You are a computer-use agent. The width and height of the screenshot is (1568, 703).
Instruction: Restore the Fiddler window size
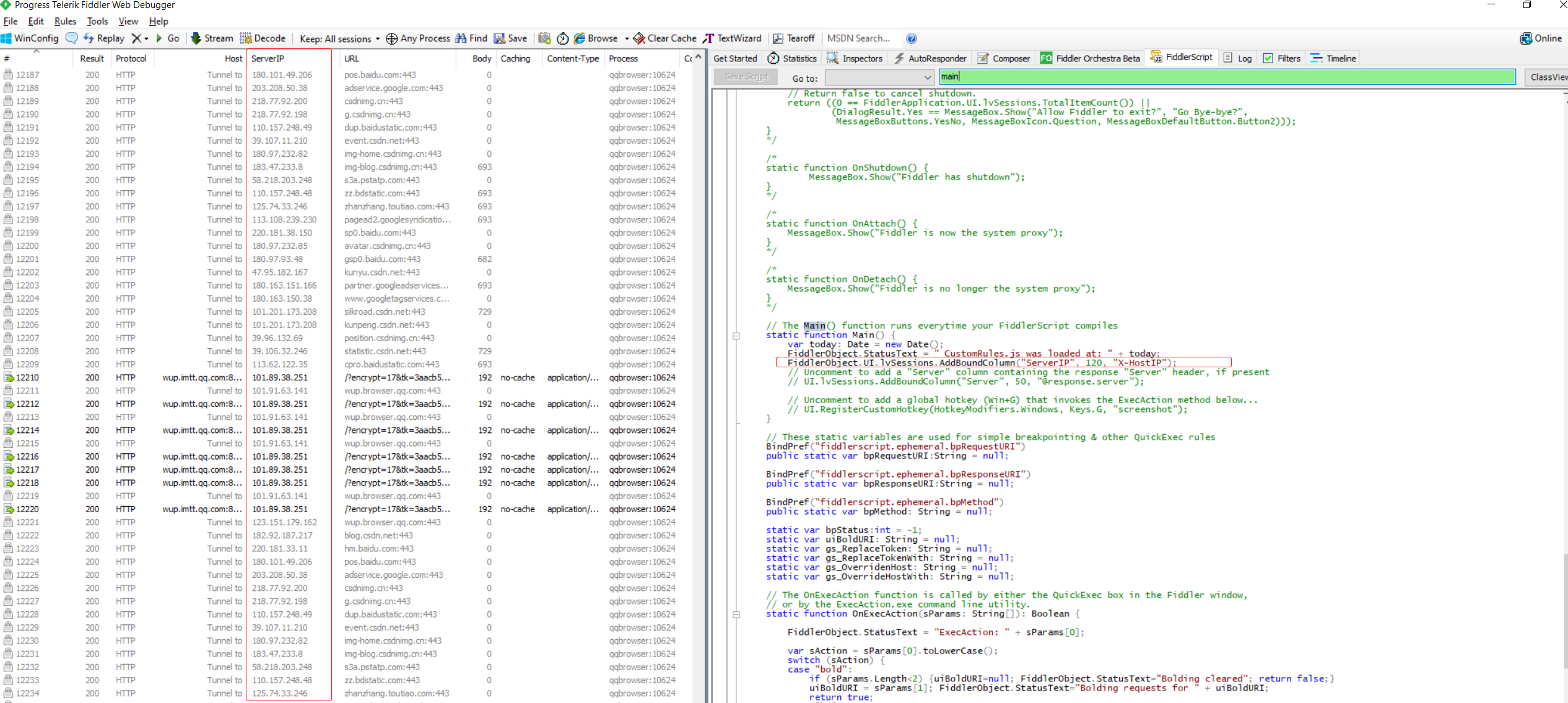coord(1527,5)
